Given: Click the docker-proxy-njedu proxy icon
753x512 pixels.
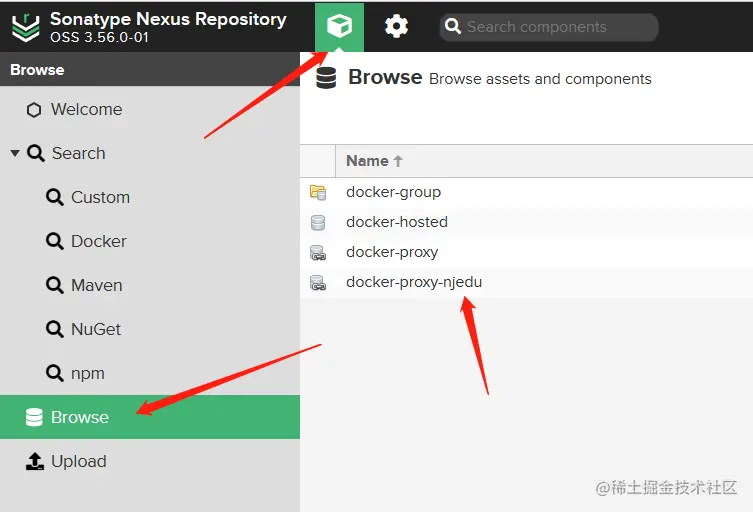Looking at the screenshot, I should [318, 282].
